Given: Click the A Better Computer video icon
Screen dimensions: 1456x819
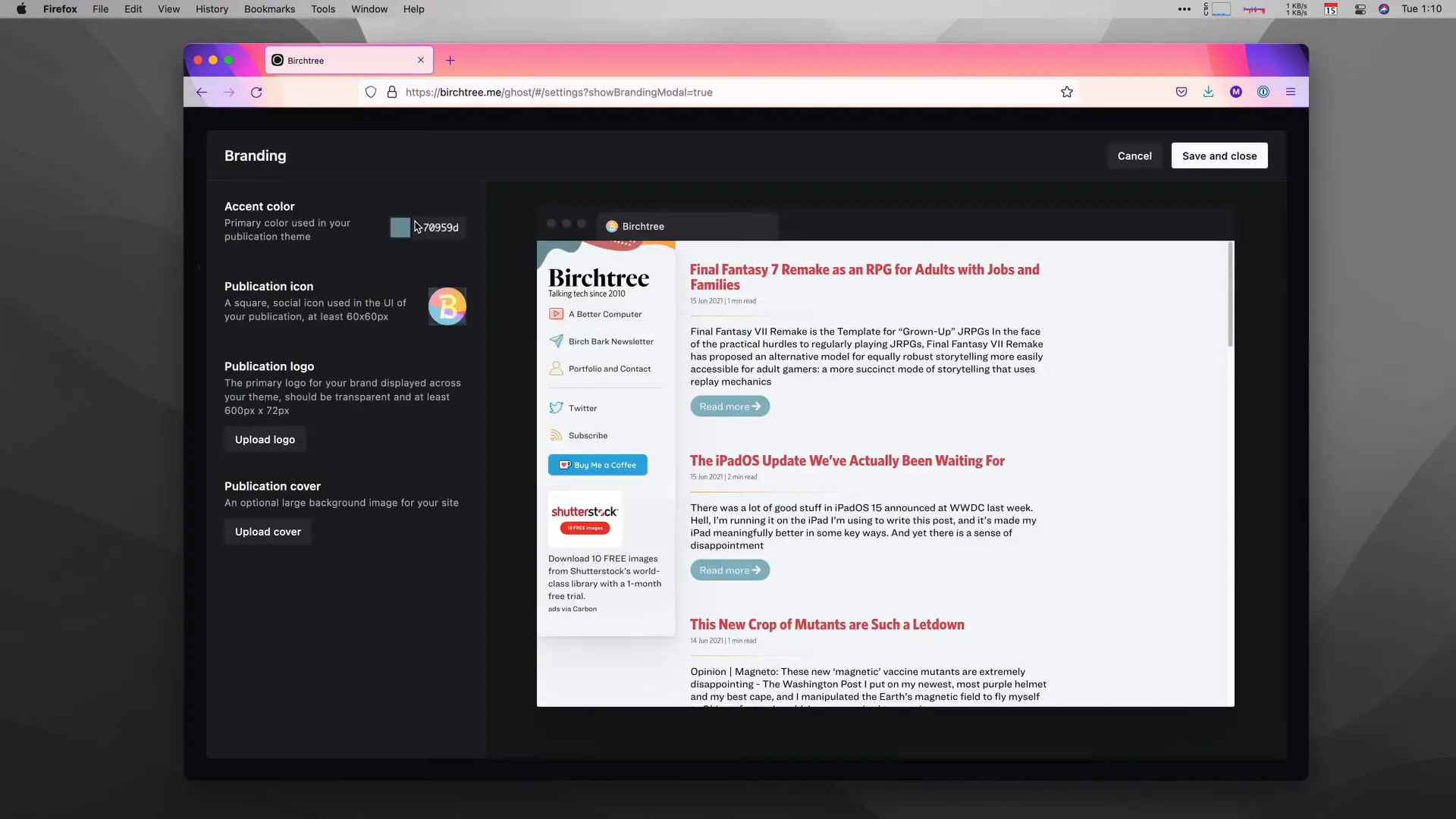Looking at the screenshot, I should (556, 314).
